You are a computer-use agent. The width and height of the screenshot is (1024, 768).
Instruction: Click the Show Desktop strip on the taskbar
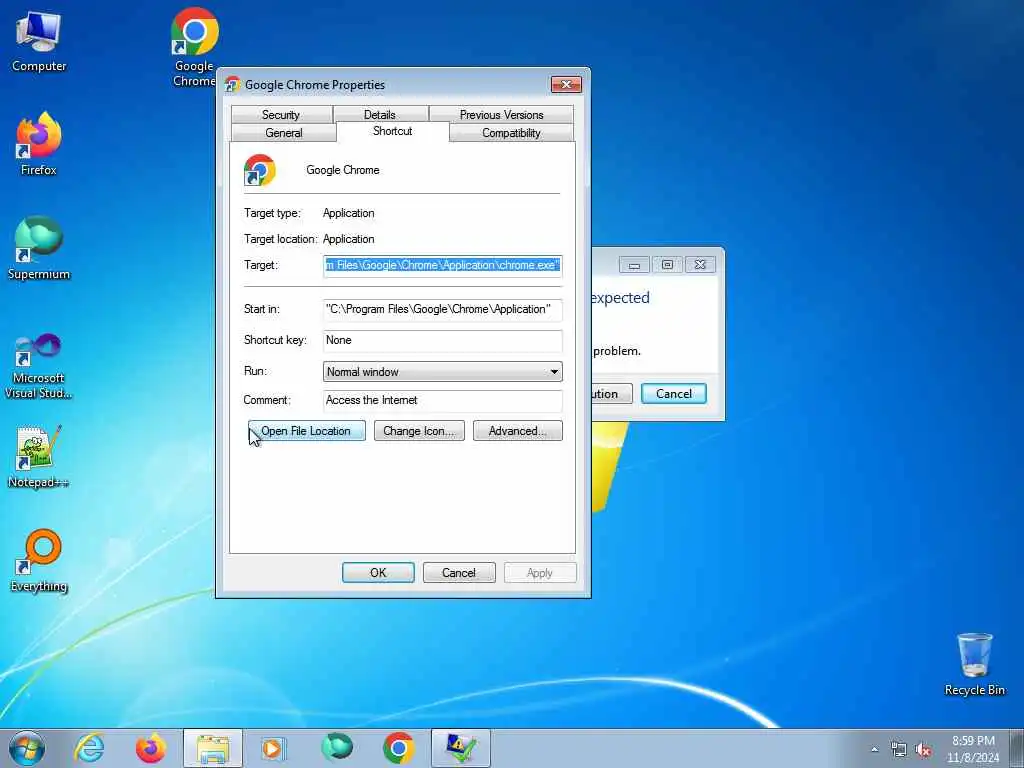(1016, 748)
